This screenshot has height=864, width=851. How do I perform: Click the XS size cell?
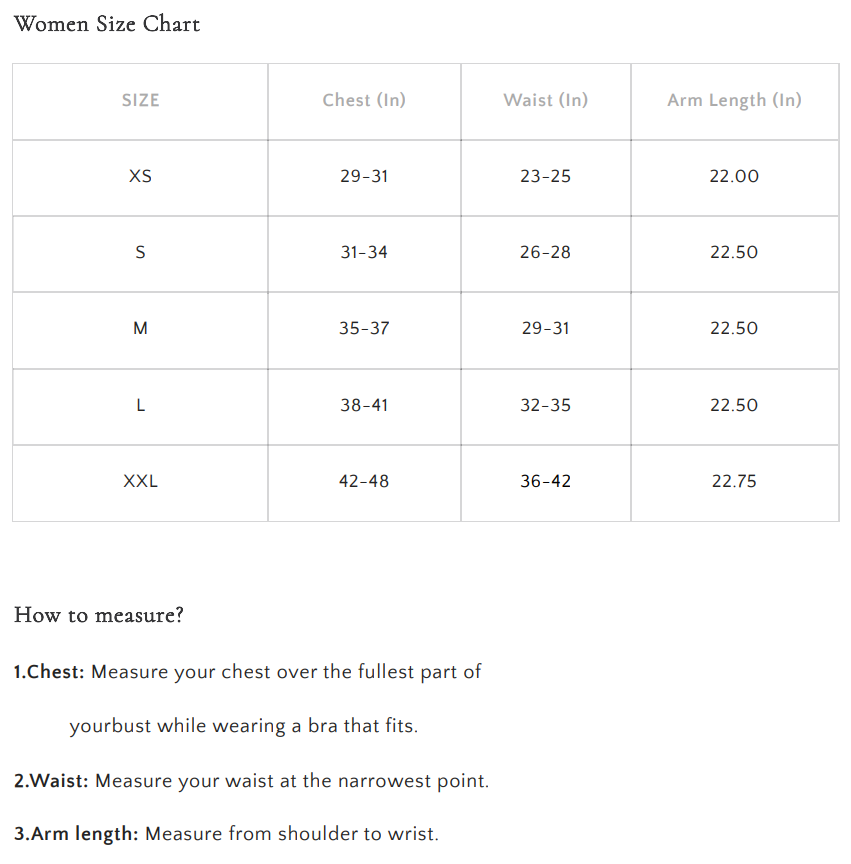click(140, 176)
